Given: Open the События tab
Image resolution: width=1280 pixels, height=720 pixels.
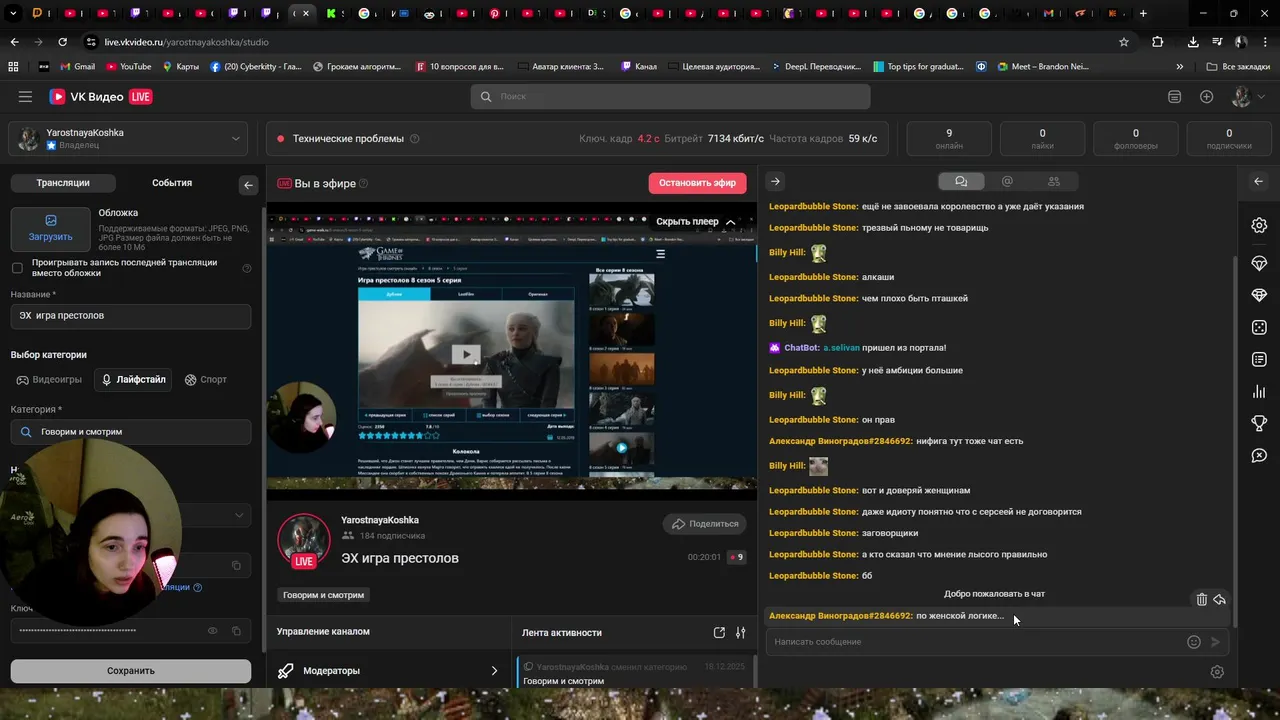Looking at the screenshot, I should click(172, 183).
